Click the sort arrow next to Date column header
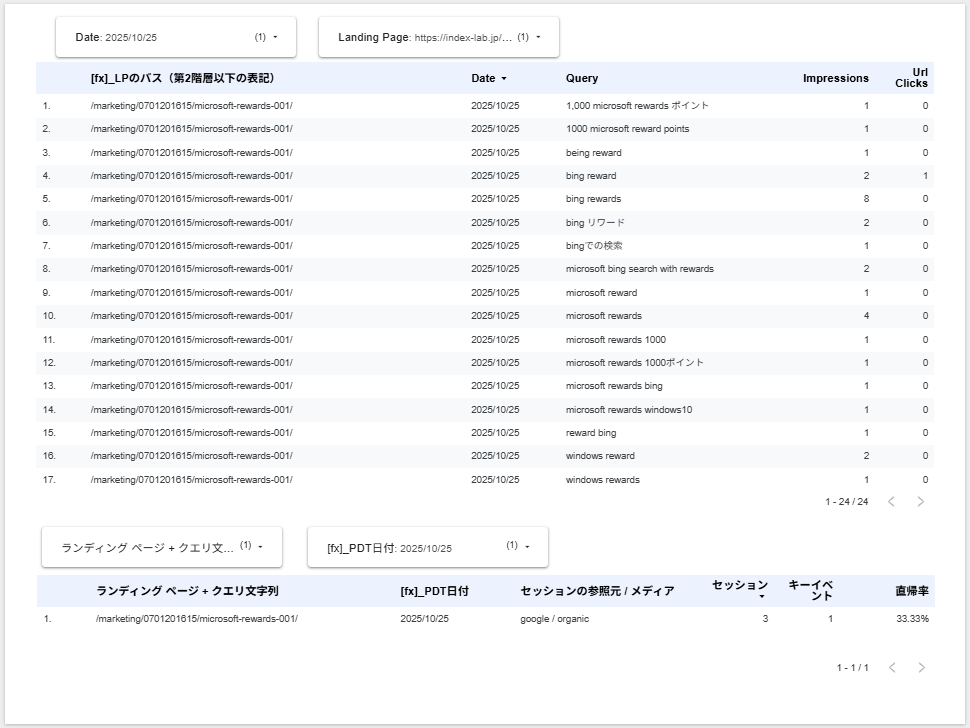Image resolution: width=970 pixels, height=728 pixels. 504,78
